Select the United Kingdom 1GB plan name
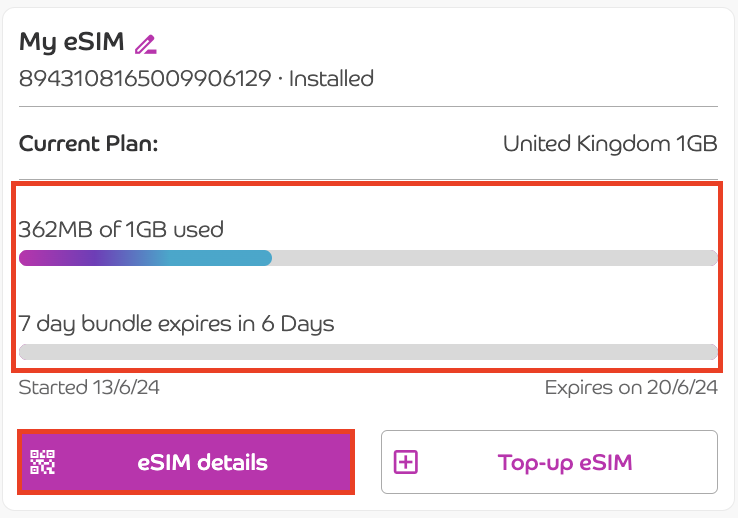The height and width of the screenshot is (518, 738). tap(610, 144)
